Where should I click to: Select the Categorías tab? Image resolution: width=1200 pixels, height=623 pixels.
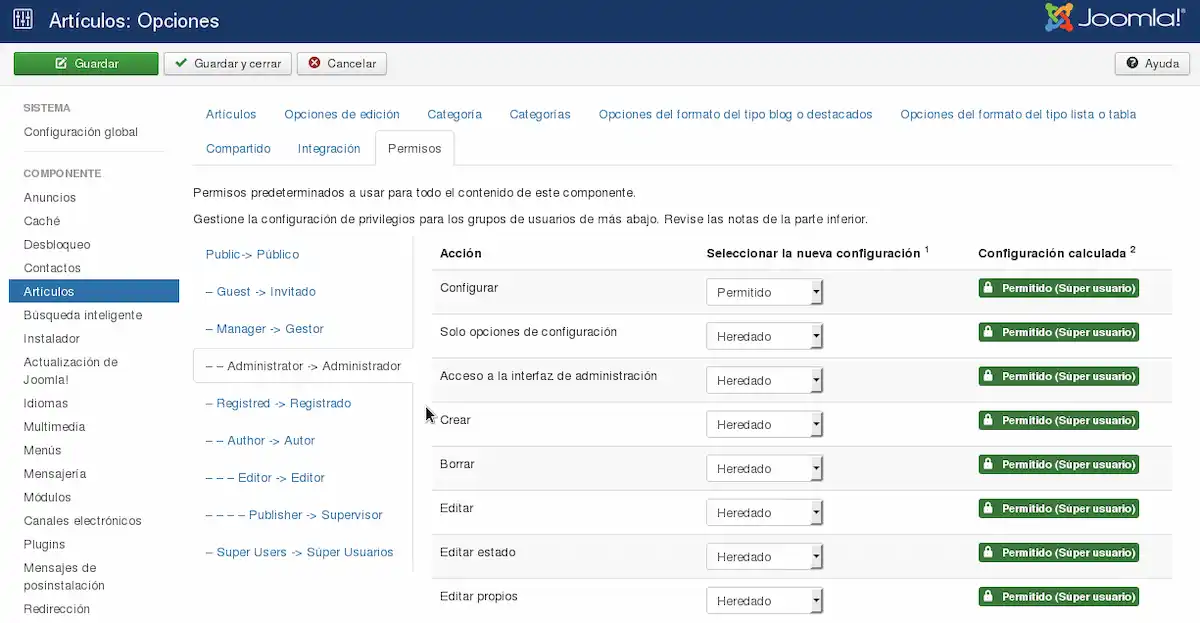click(540, 114)
